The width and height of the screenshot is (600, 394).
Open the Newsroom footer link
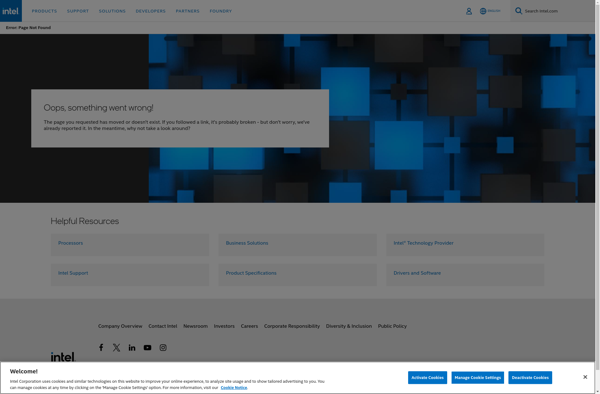point(196,326)
